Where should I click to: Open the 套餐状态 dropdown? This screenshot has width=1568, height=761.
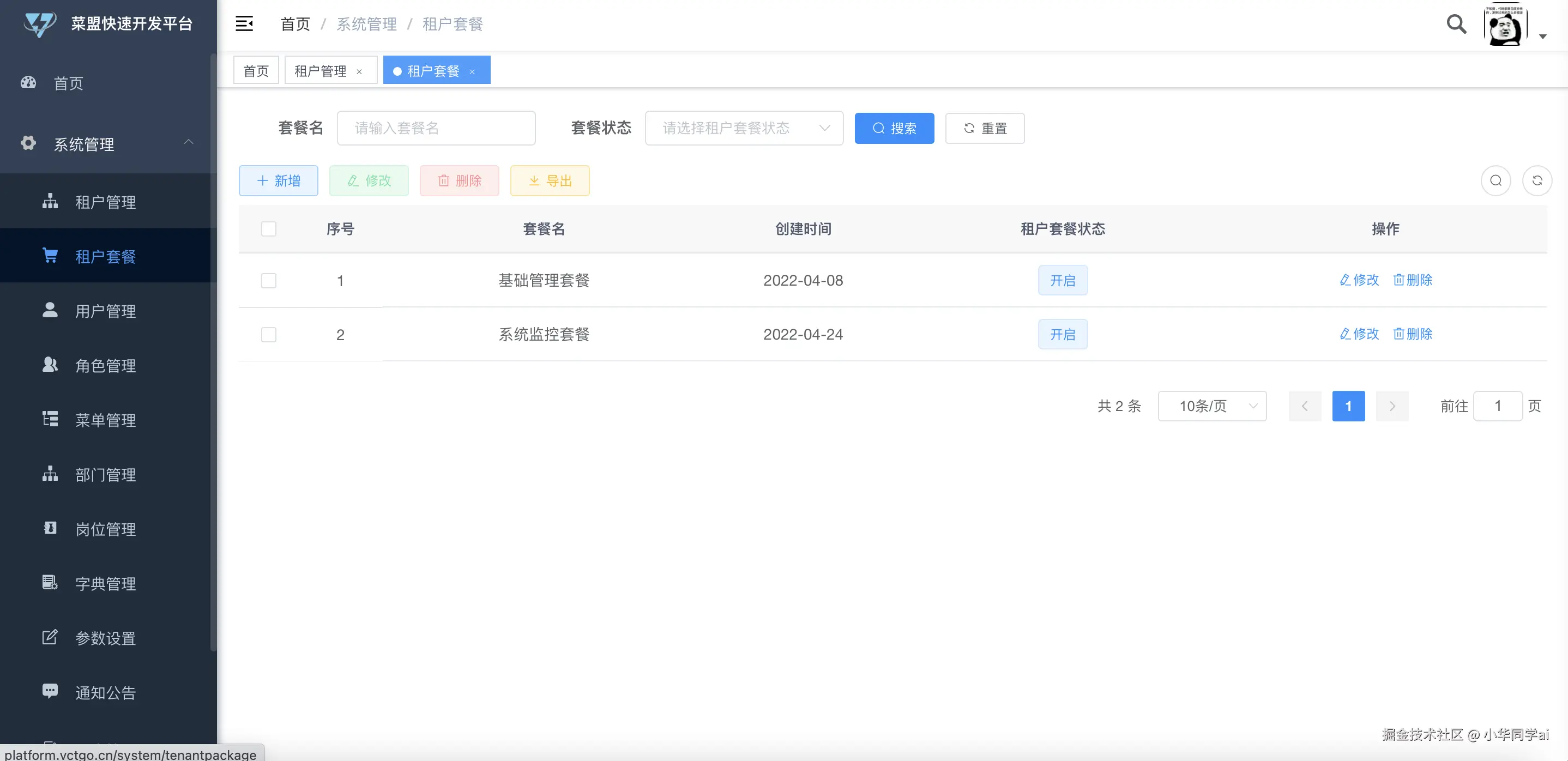tap(744, 129)
